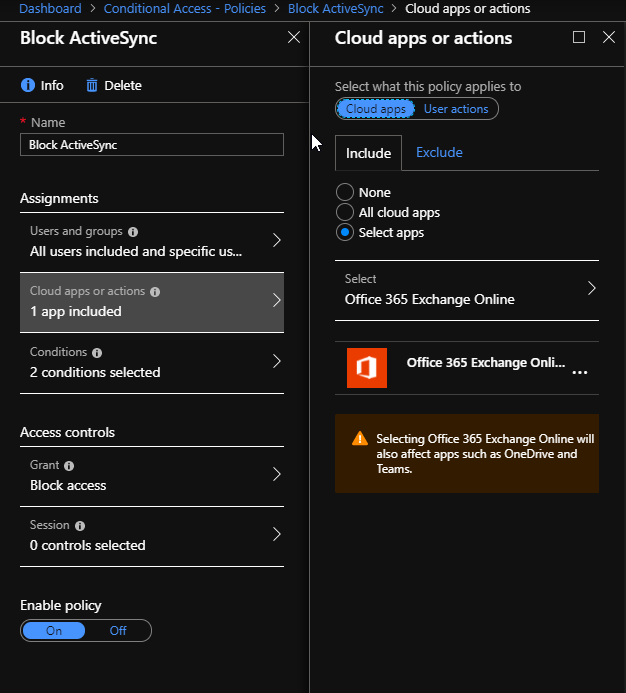Click the Exchange Online warning message text
This screenshot has height=693, width=626.
pyautogui.click(x=485, y=454)
